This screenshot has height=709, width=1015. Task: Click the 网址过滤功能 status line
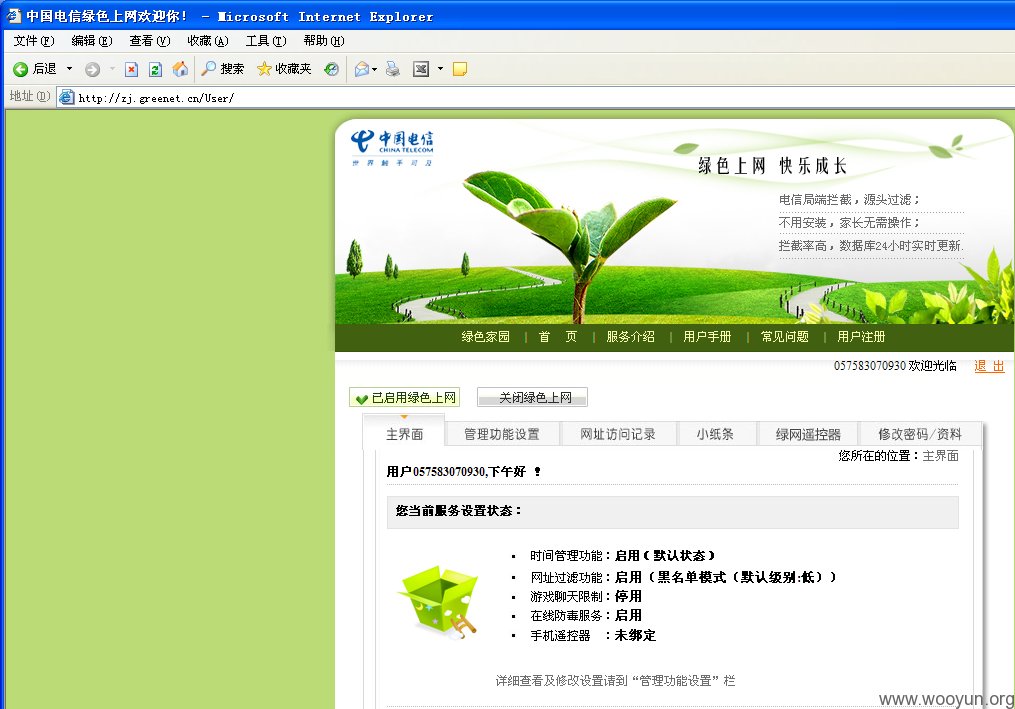[x=684, y=577]
